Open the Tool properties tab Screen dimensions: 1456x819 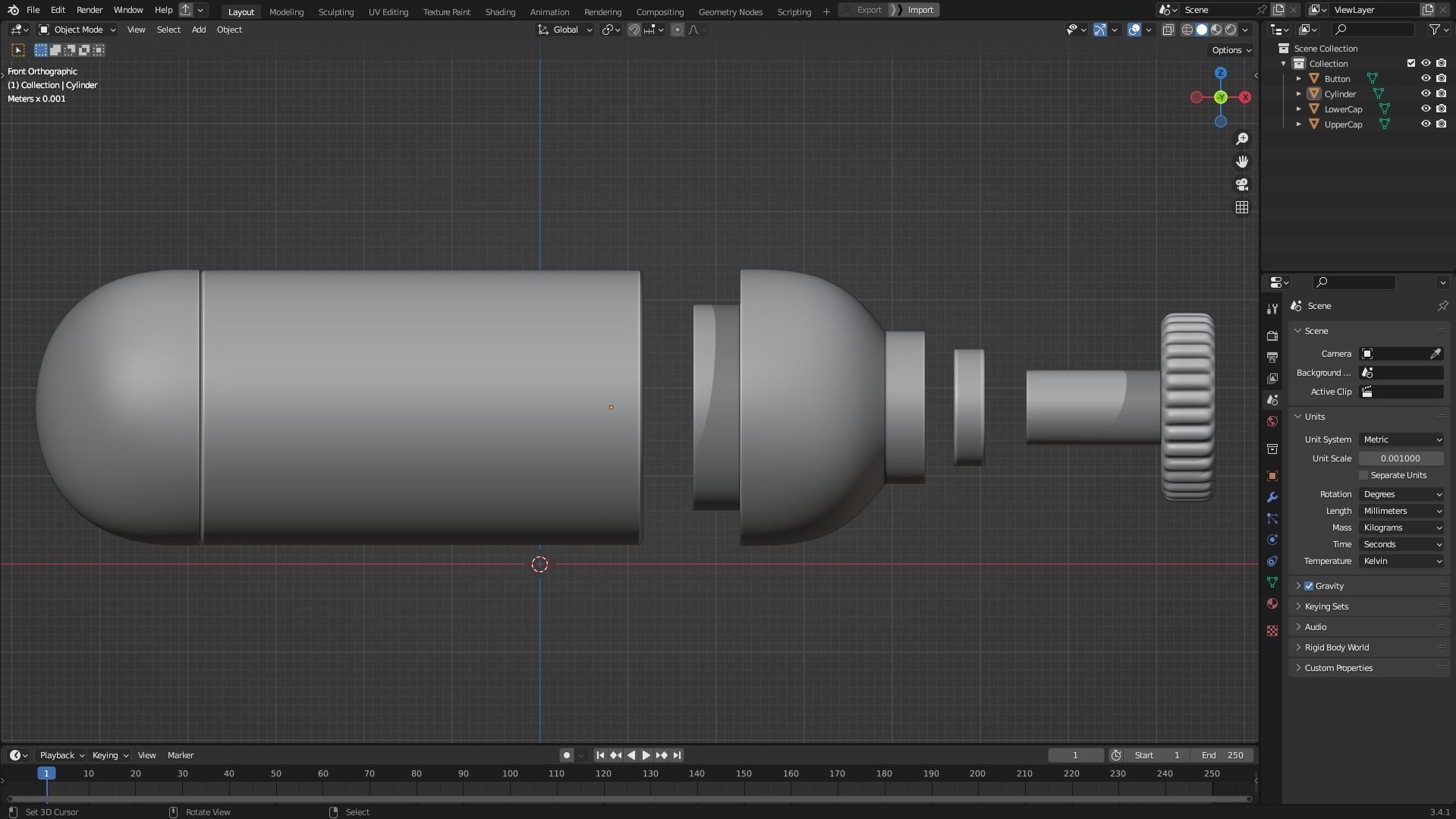pyautogui.click(x=1272, y=309)
